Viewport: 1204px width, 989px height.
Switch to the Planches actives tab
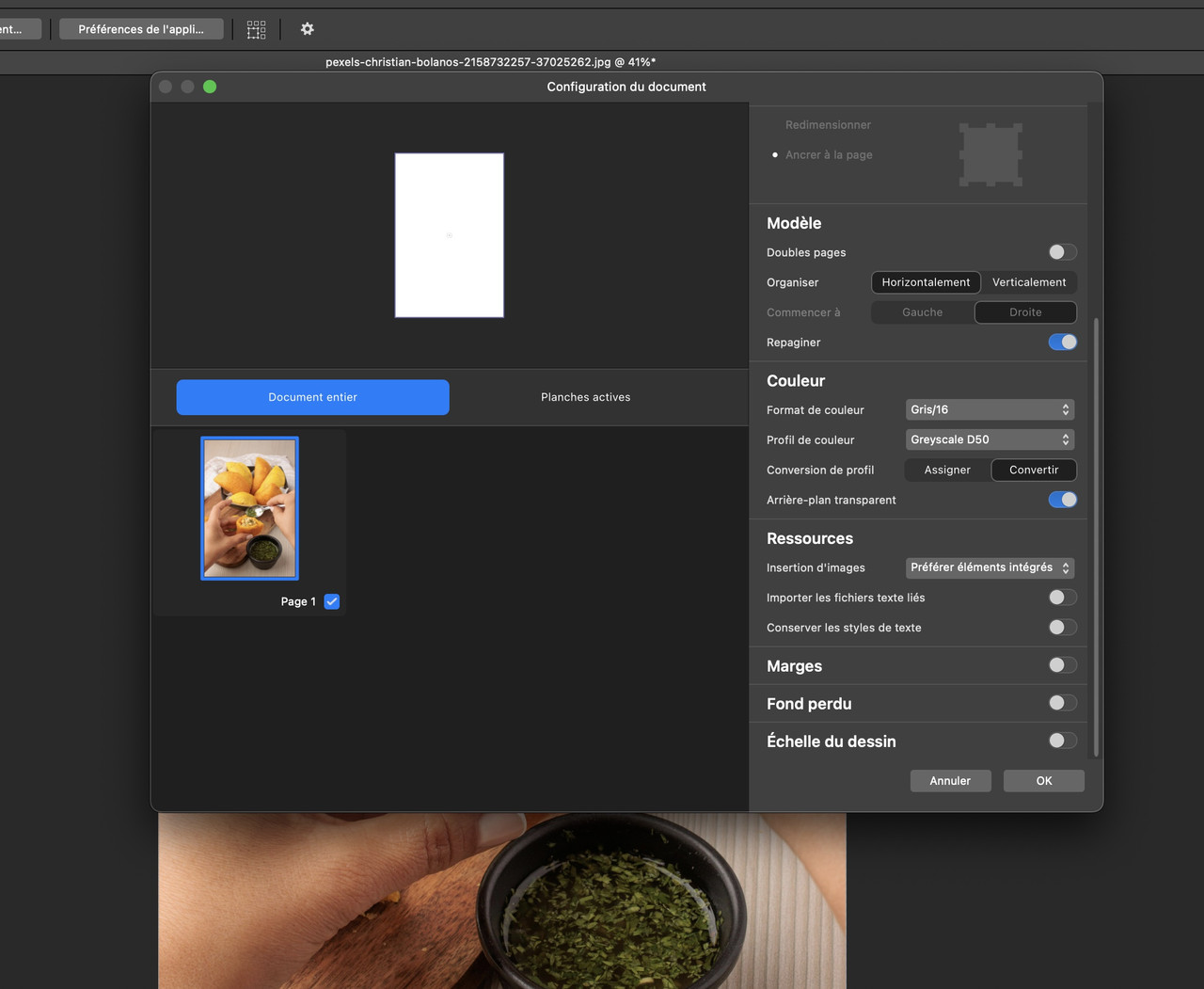tap(586, 397)
